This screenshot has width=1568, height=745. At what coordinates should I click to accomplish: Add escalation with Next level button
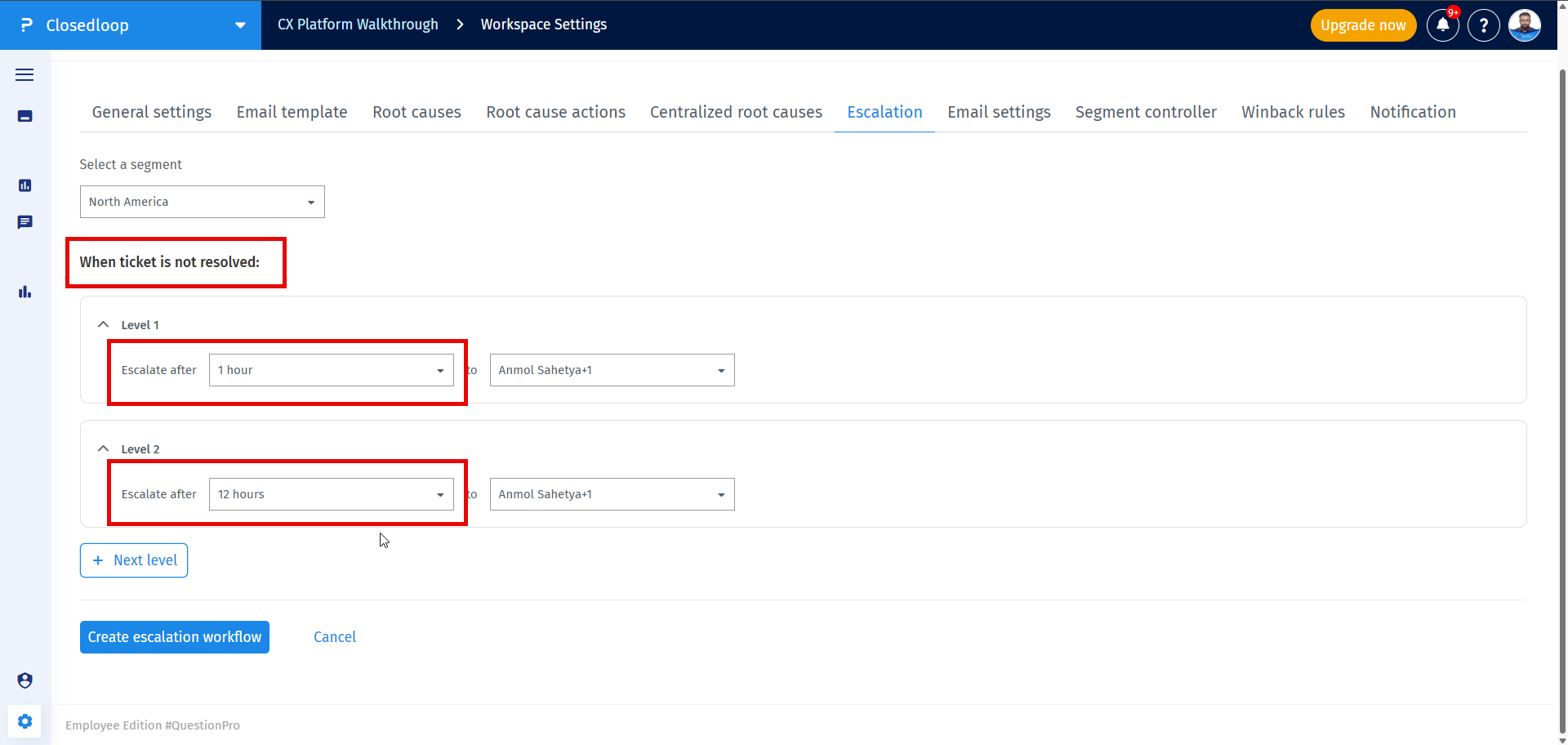(x=134, y=560)
